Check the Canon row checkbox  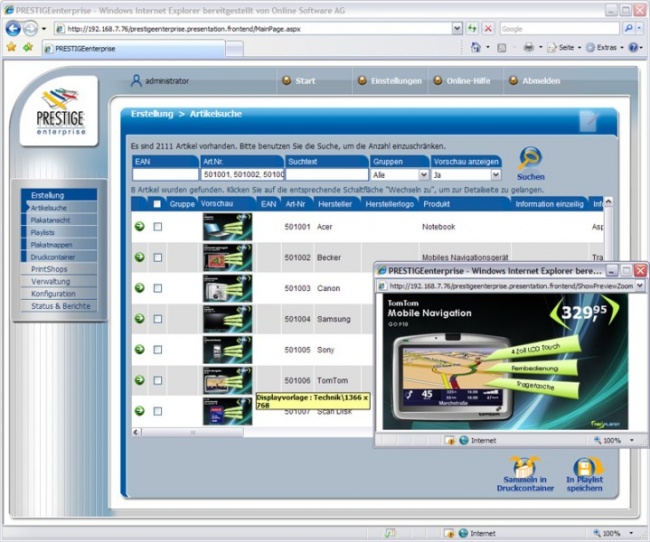158,288
